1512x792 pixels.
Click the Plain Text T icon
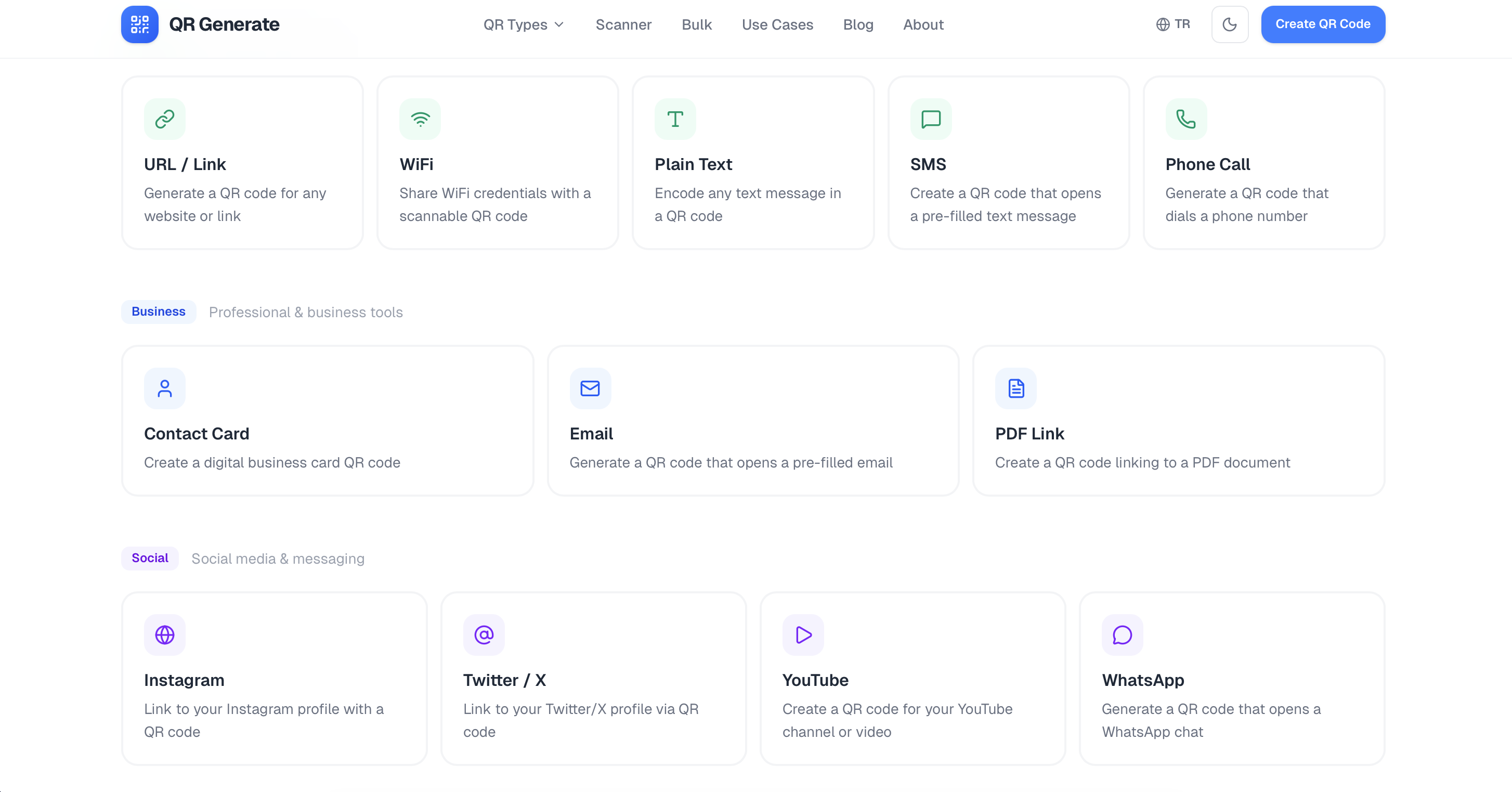click(675, 119)
